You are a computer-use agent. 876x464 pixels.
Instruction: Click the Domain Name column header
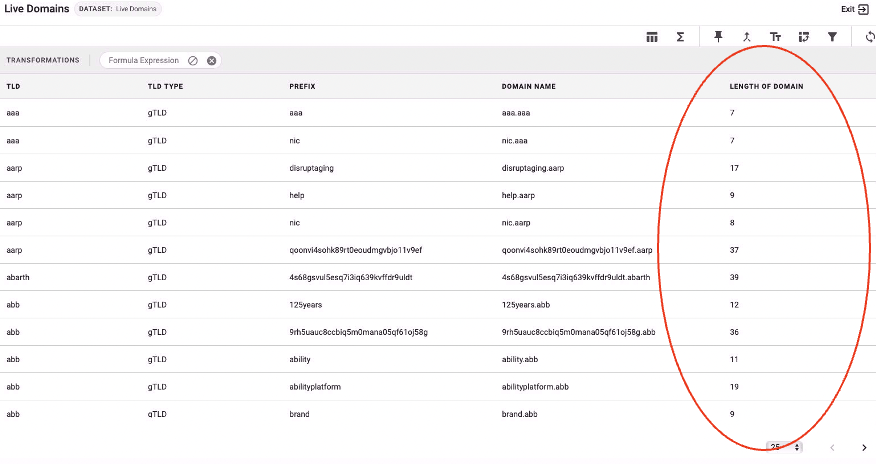coord(529,86)
